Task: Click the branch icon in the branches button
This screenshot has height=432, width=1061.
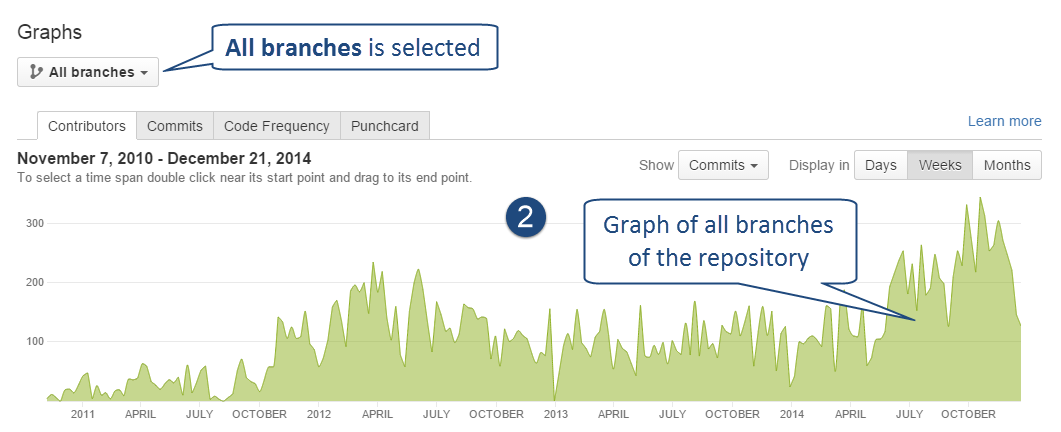Action: pyautogui.click(x=37, y=72)
